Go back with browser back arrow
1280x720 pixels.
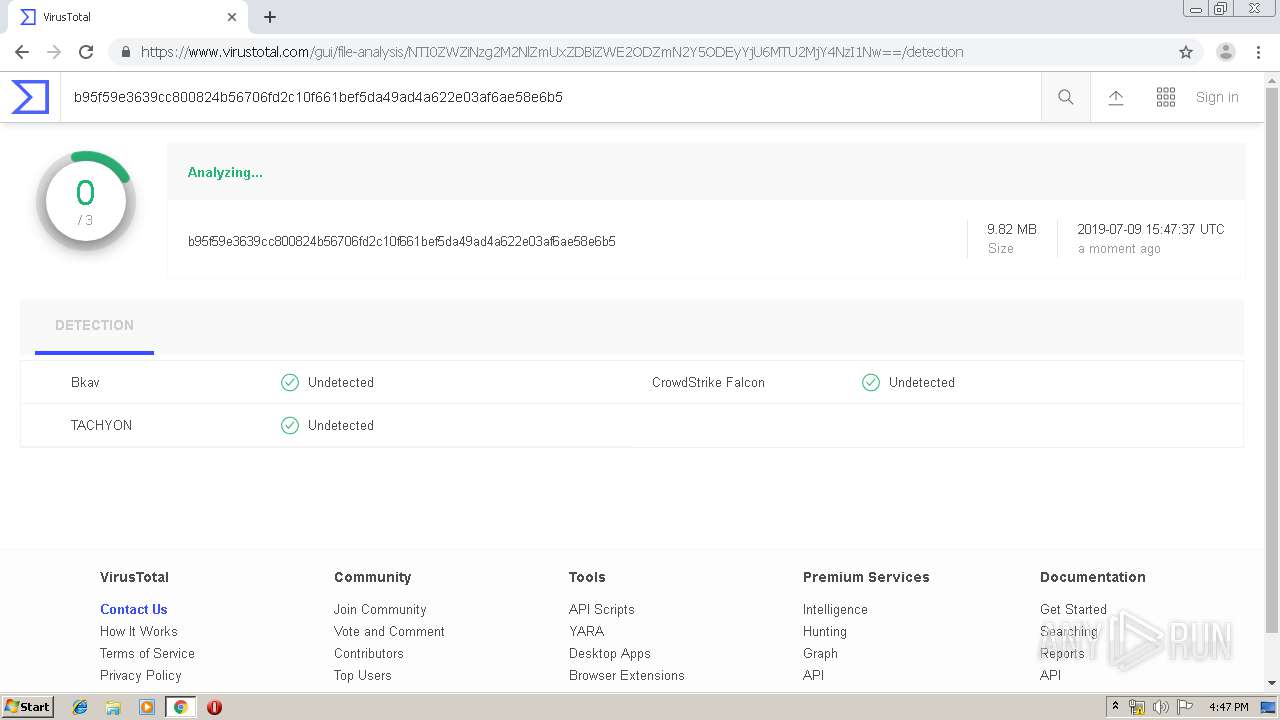(x=22, y=52)
